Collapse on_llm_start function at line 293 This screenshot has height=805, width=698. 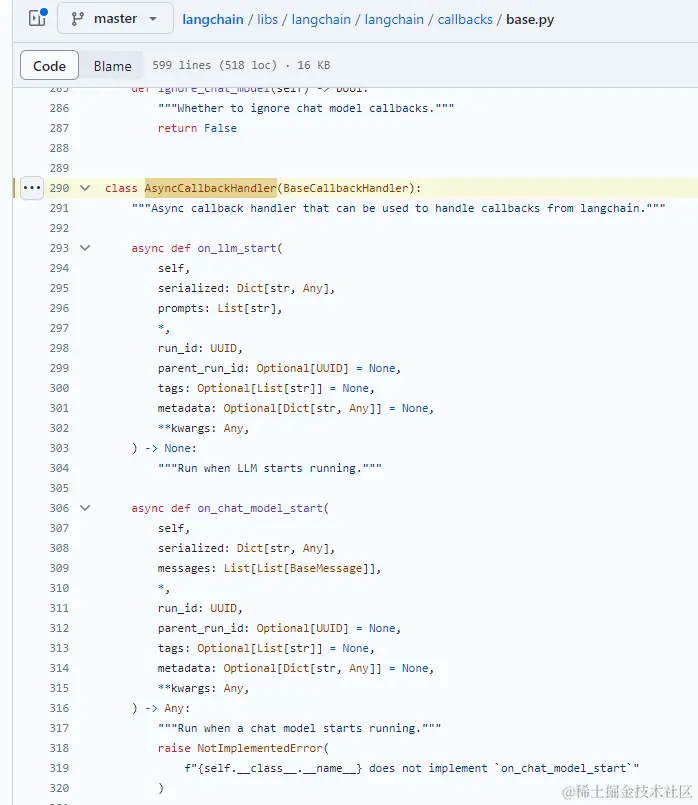coord(85,248)
